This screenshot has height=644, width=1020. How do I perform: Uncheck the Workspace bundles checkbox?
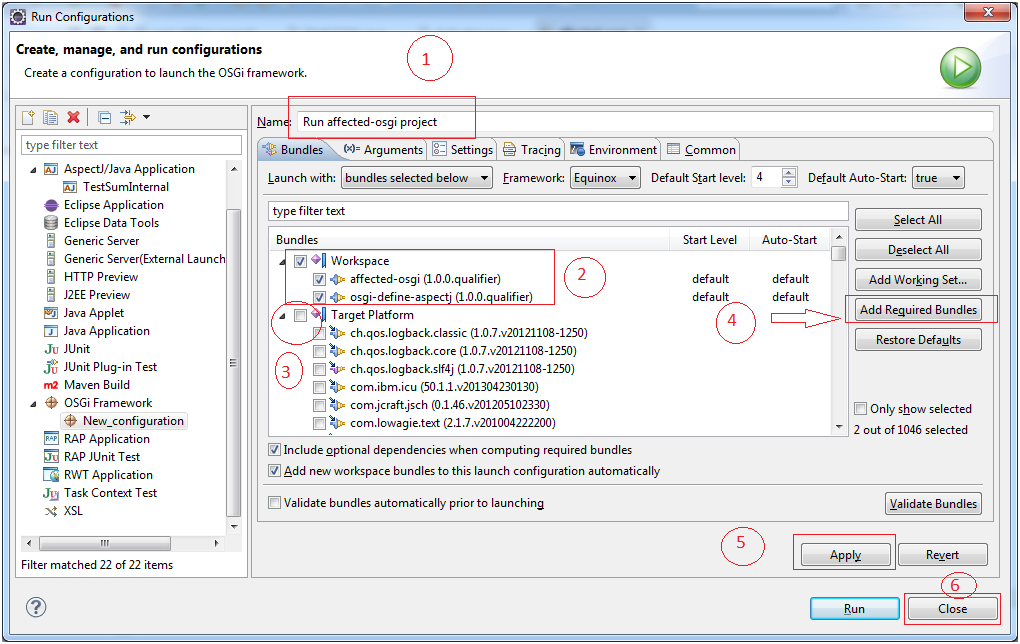point(300,262)
